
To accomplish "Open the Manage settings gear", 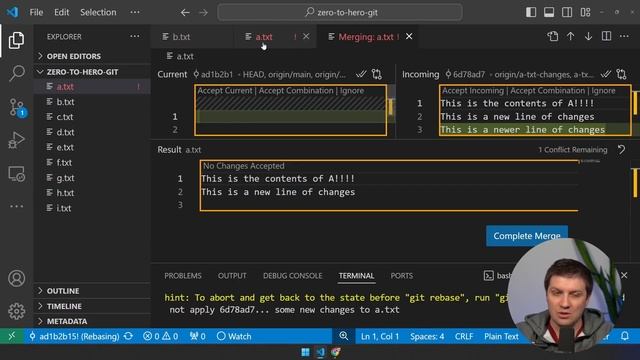I will pos(16,311).
